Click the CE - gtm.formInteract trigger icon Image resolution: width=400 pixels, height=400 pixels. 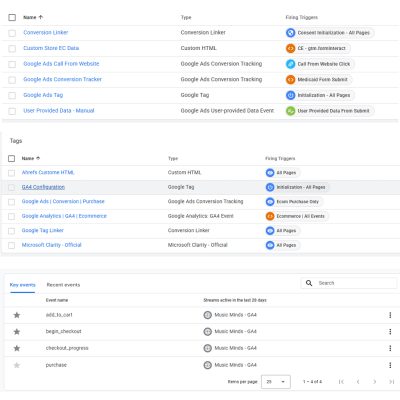point(291,48)
